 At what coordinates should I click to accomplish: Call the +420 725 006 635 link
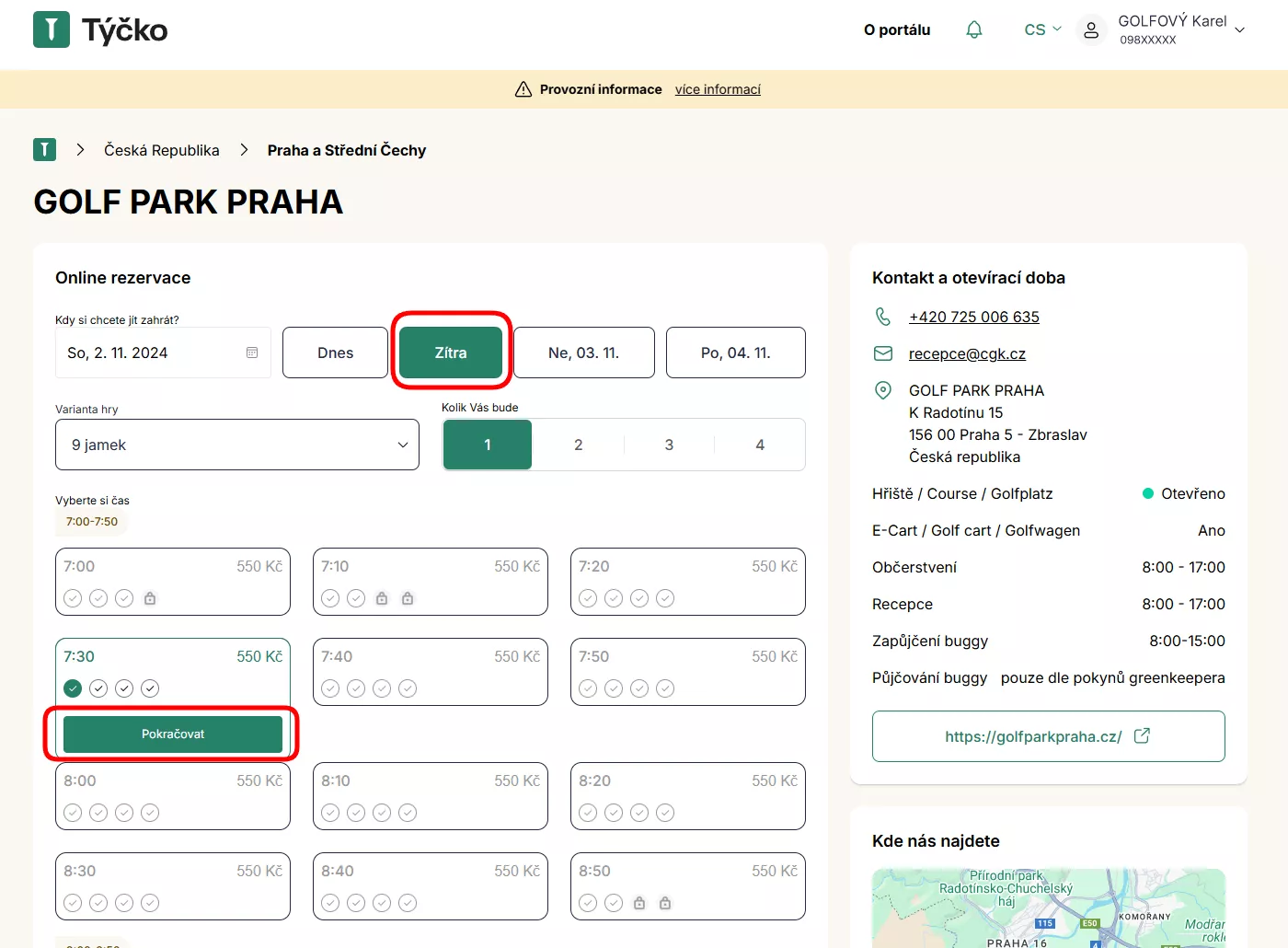pos(974,317)
